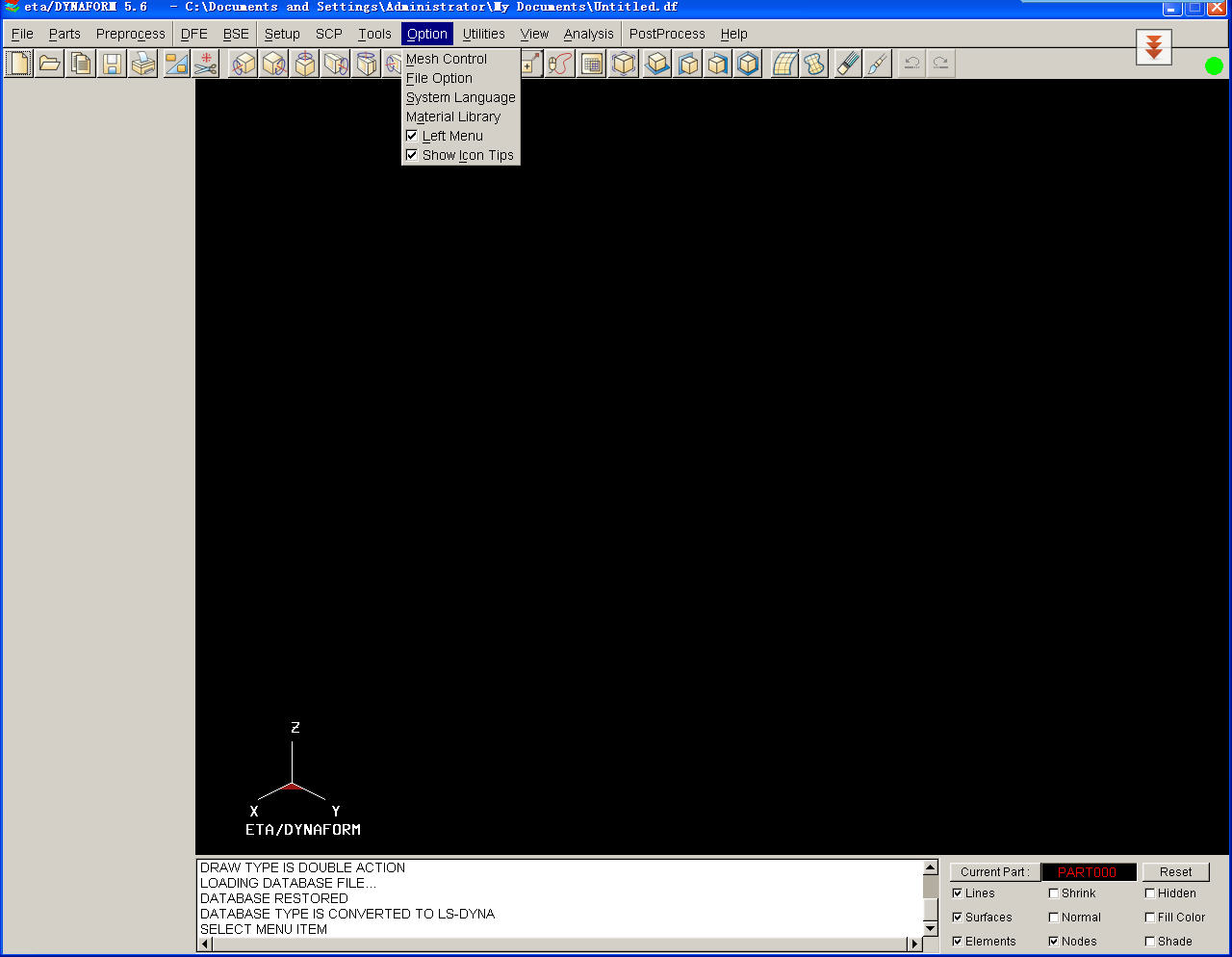Click the grid table window icon

coord(592,65)
